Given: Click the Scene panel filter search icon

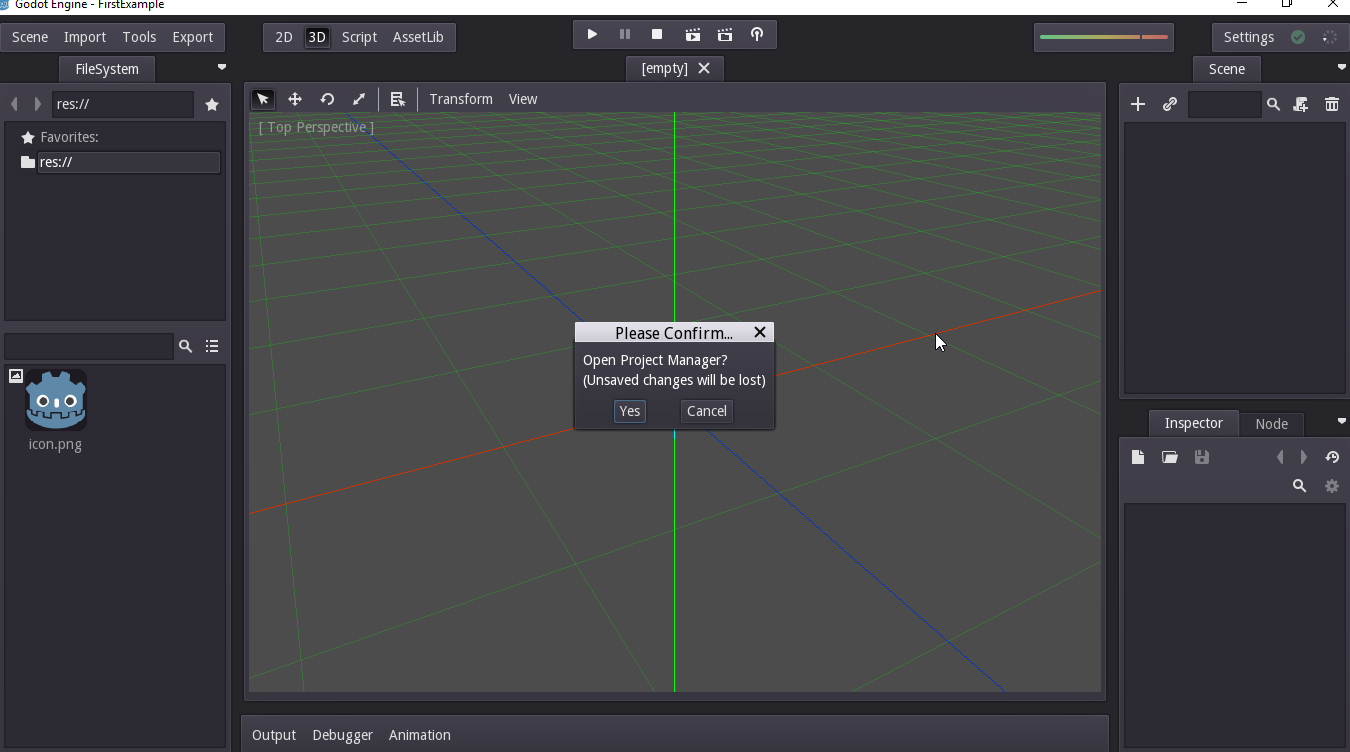Looking at the screenshot, I should click(1273, 104).
